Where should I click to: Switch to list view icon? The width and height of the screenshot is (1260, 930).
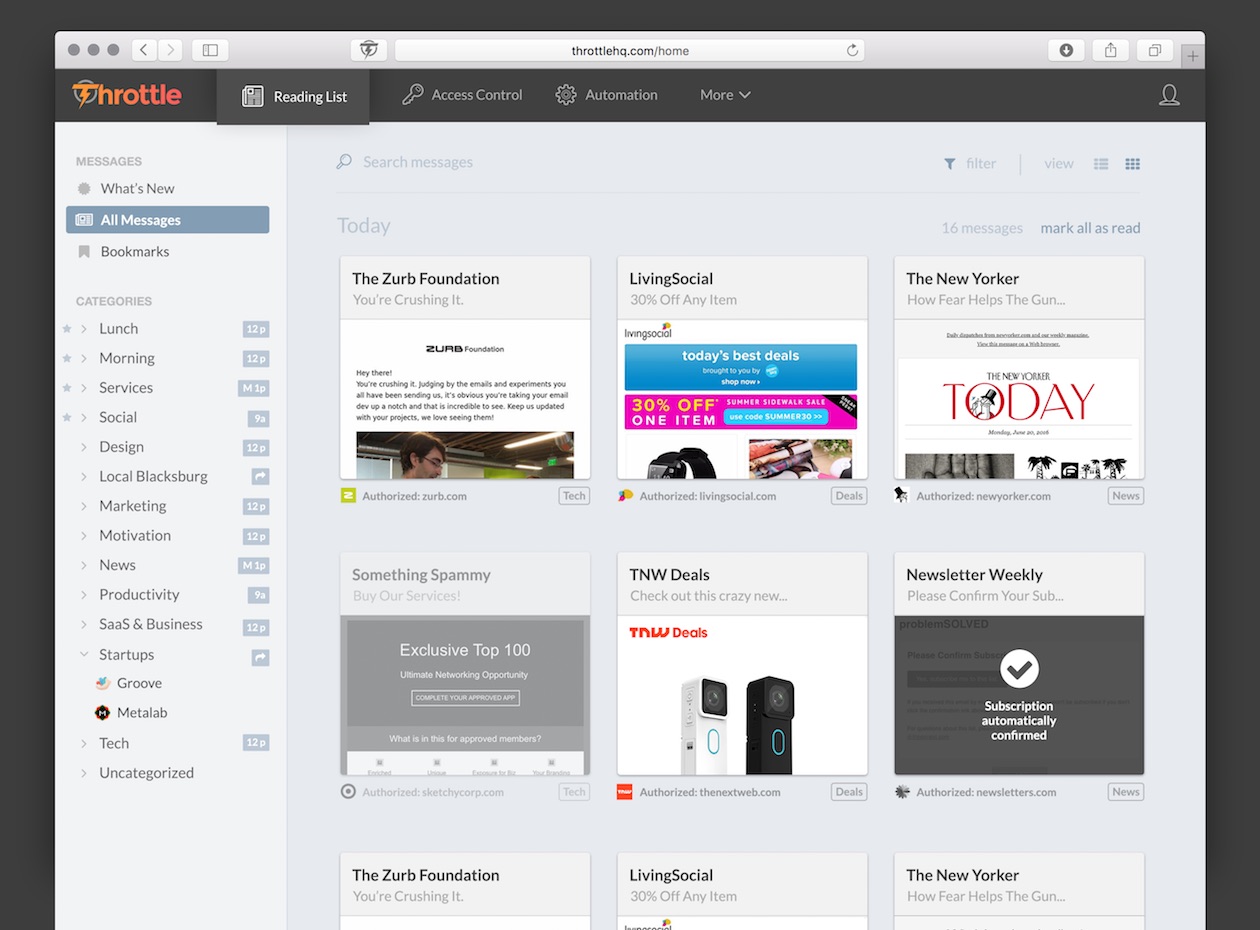(1101, 164)
